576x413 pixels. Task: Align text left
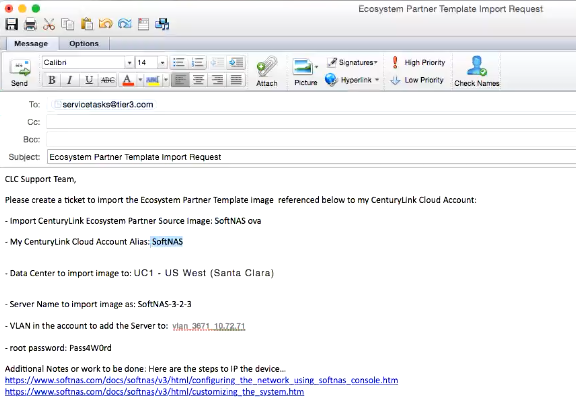point(180,80)
